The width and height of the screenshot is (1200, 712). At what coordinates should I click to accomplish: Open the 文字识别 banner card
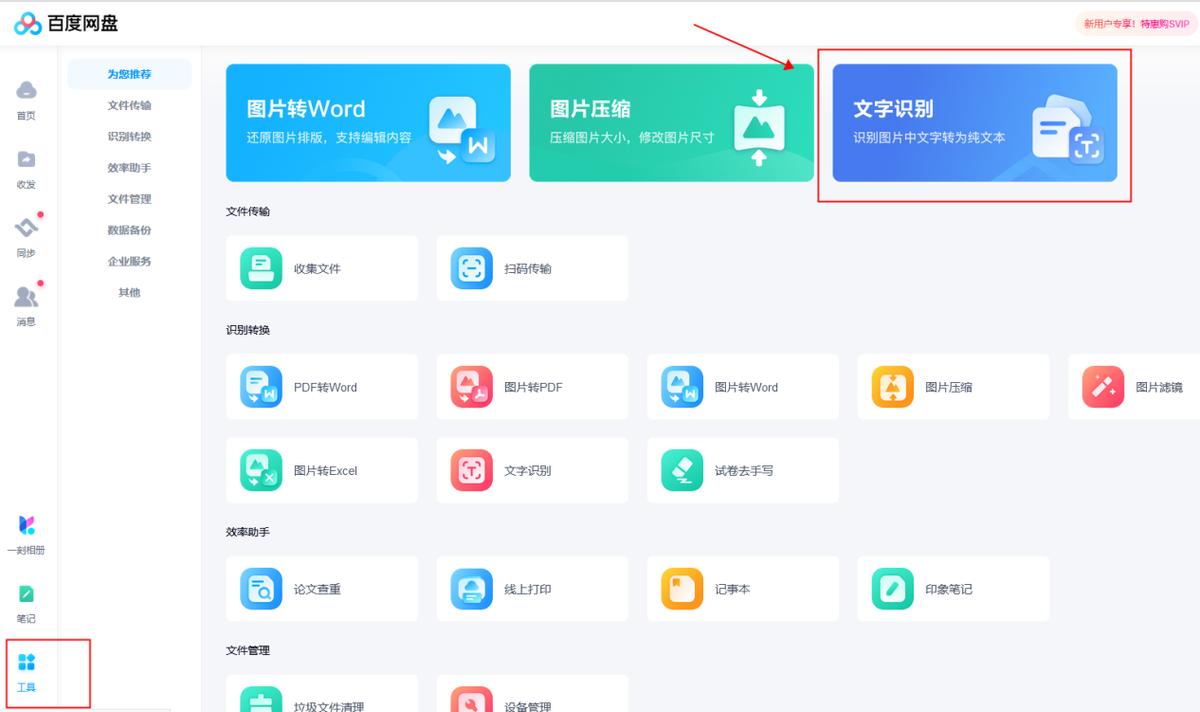coord(974,124)
